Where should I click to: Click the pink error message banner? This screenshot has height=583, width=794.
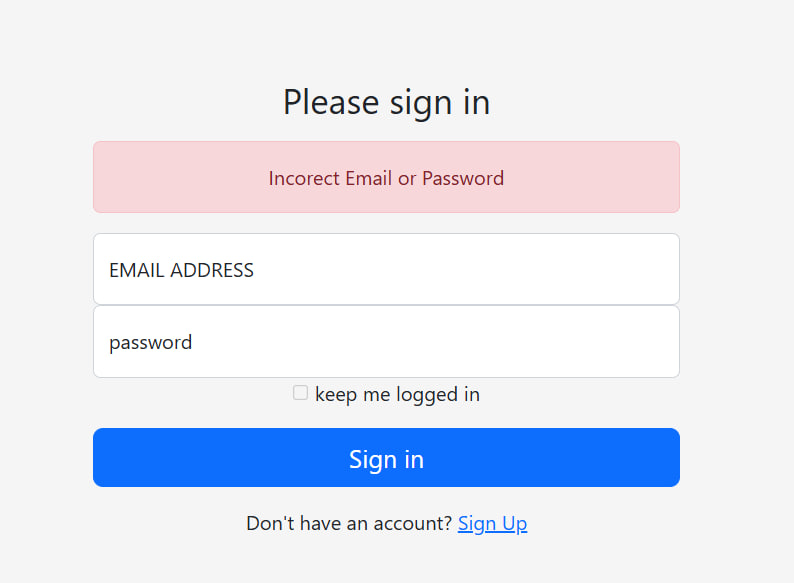pyautogui.click(x=386, y=178)
